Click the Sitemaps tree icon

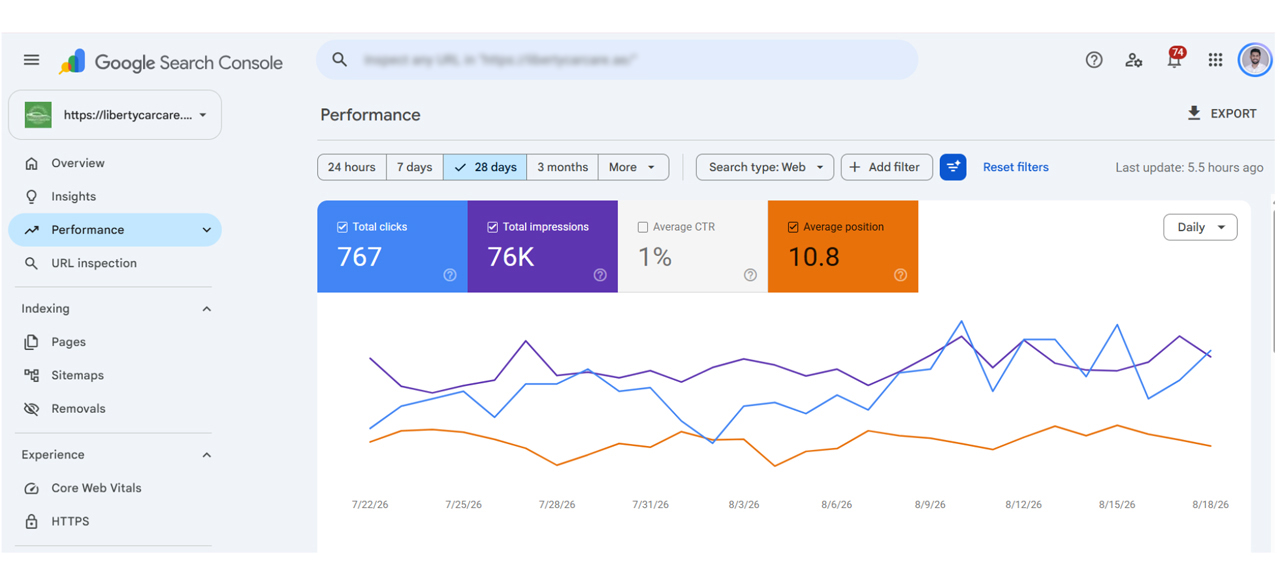tap(32, 375)
